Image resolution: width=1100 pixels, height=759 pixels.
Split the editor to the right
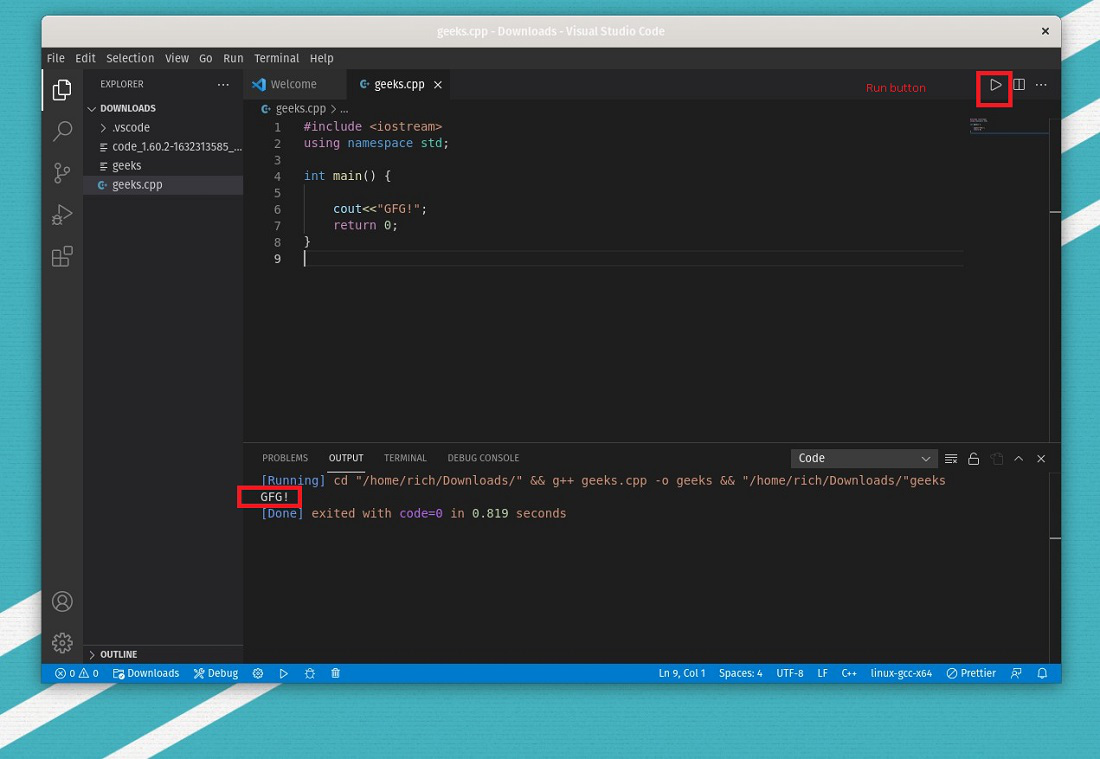coord(1019,85)
